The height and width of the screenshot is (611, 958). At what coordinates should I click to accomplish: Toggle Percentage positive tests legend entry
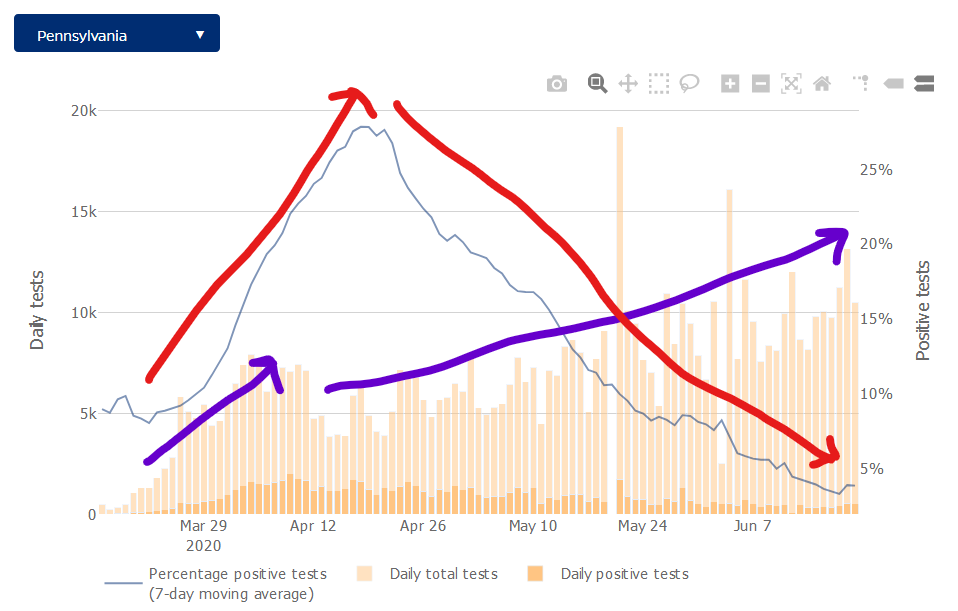point(237,574)
